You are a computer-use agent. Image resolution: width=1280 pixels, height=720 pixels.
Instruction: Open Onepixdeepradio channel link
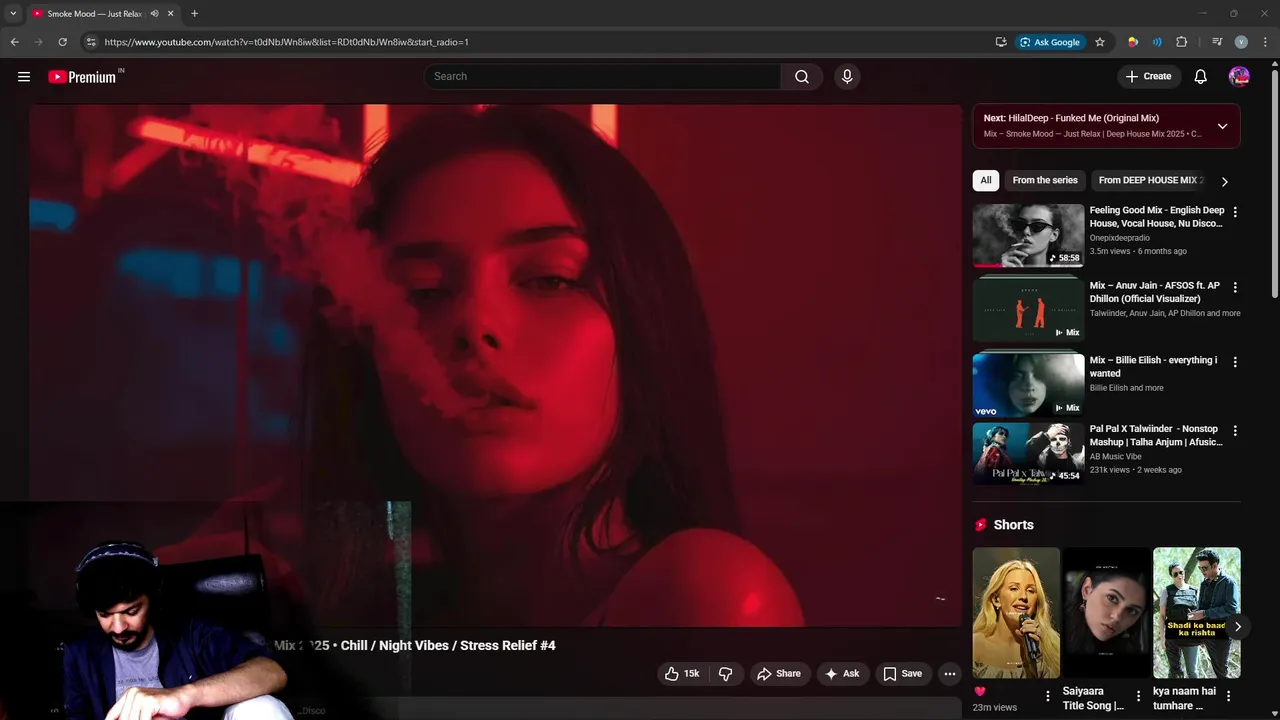(1120, 238)
